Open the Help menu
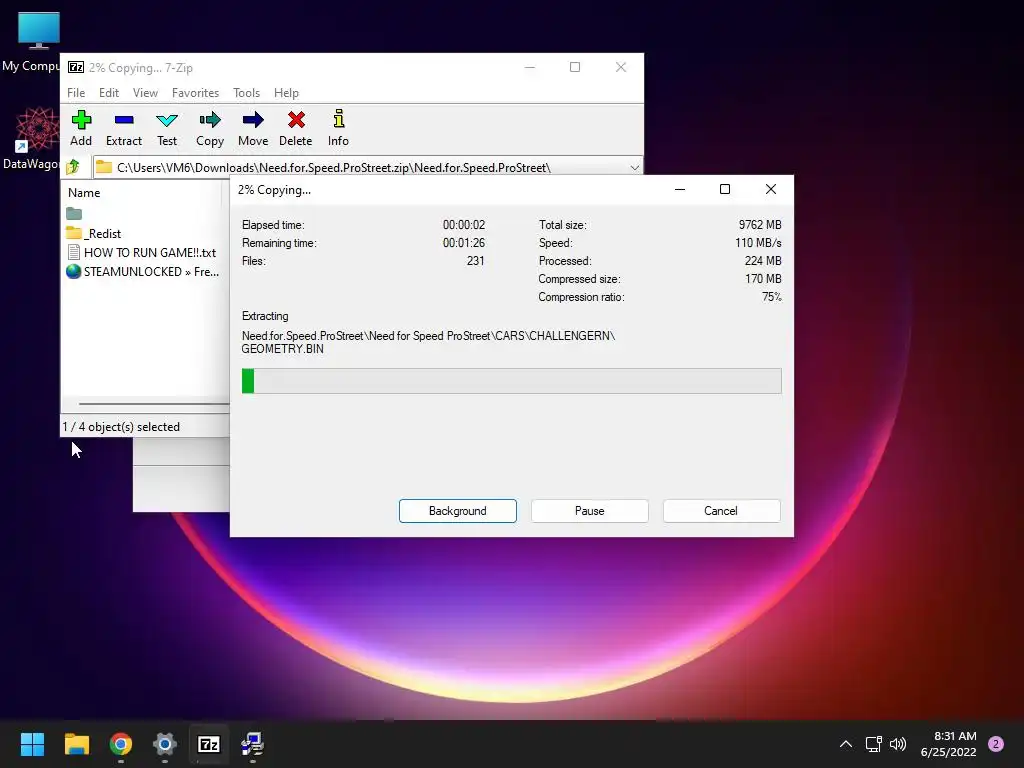The width and height of the screenshot is (1024, 768). click(x=286, y=93)
